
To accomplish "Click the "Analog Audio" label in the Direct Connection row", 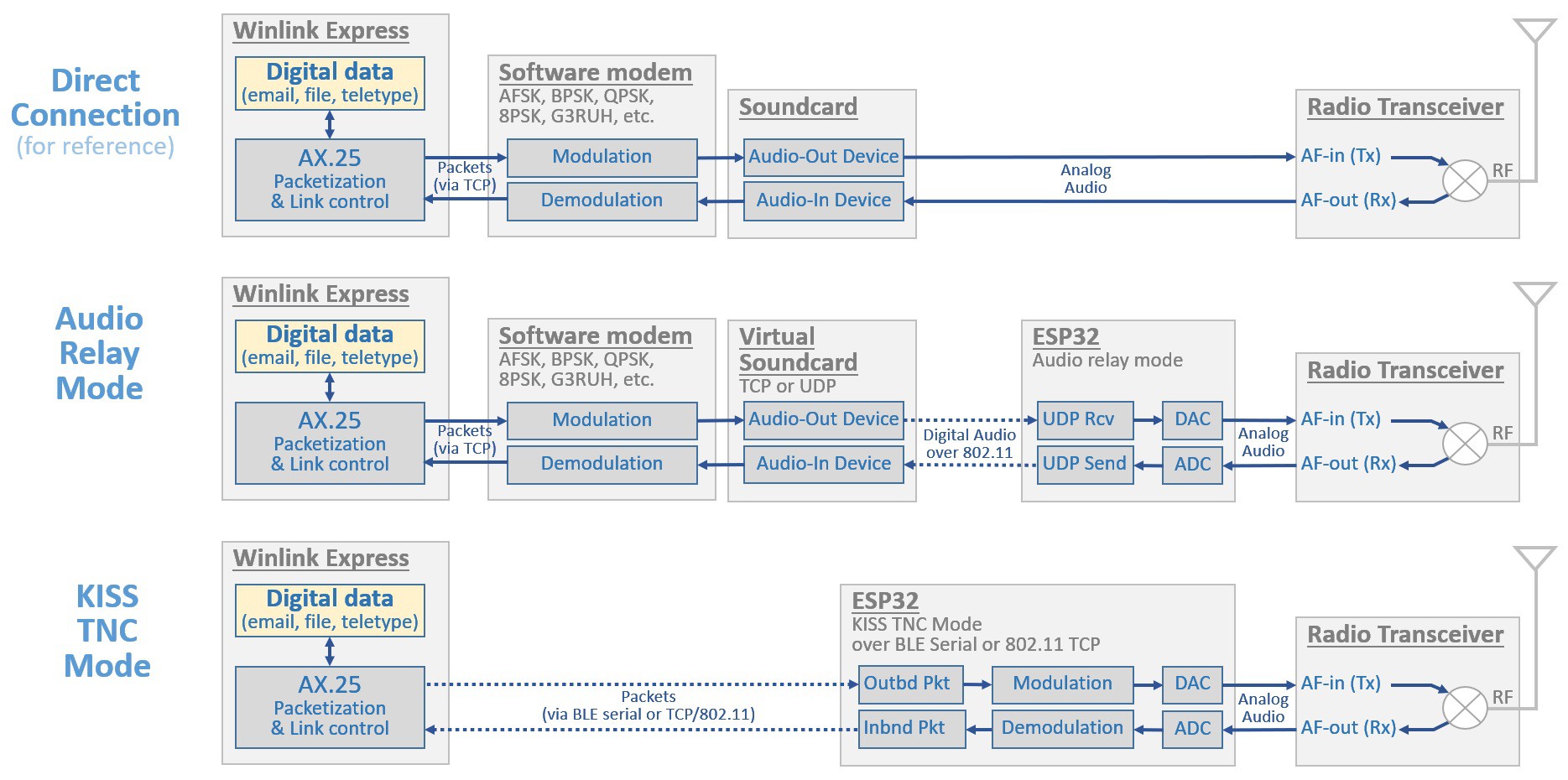I will click(1086, 179).
